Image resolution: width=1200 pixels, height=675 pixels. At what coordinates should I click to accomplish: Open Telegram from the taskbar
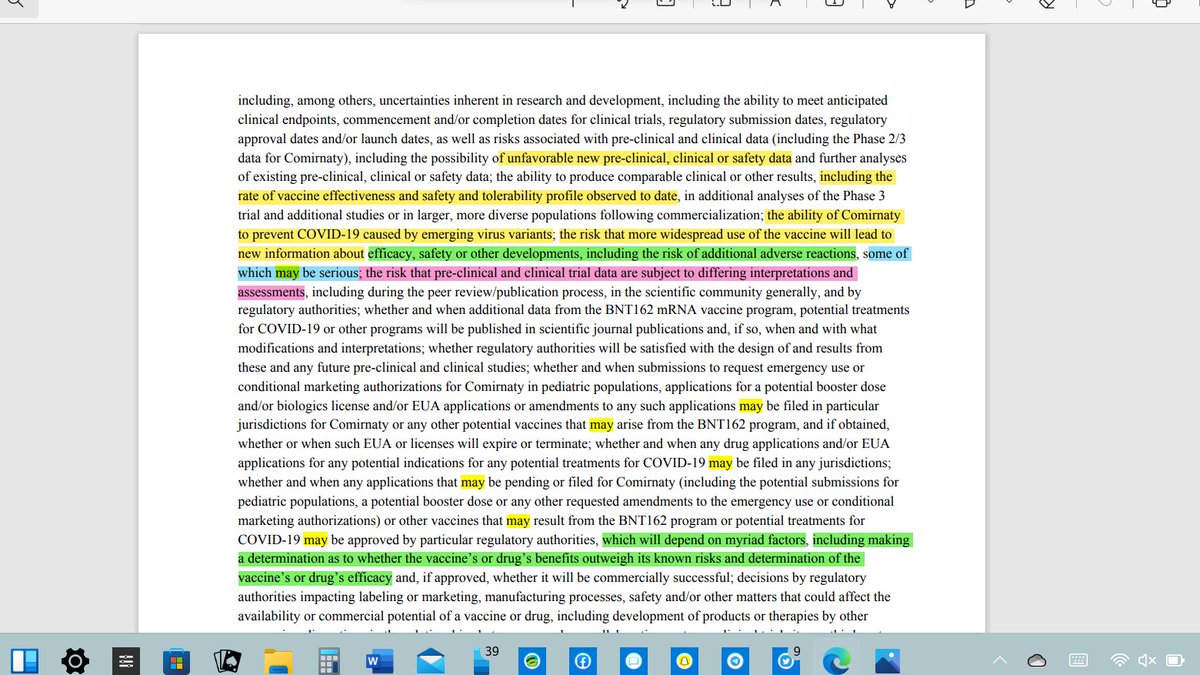point(734,662)
